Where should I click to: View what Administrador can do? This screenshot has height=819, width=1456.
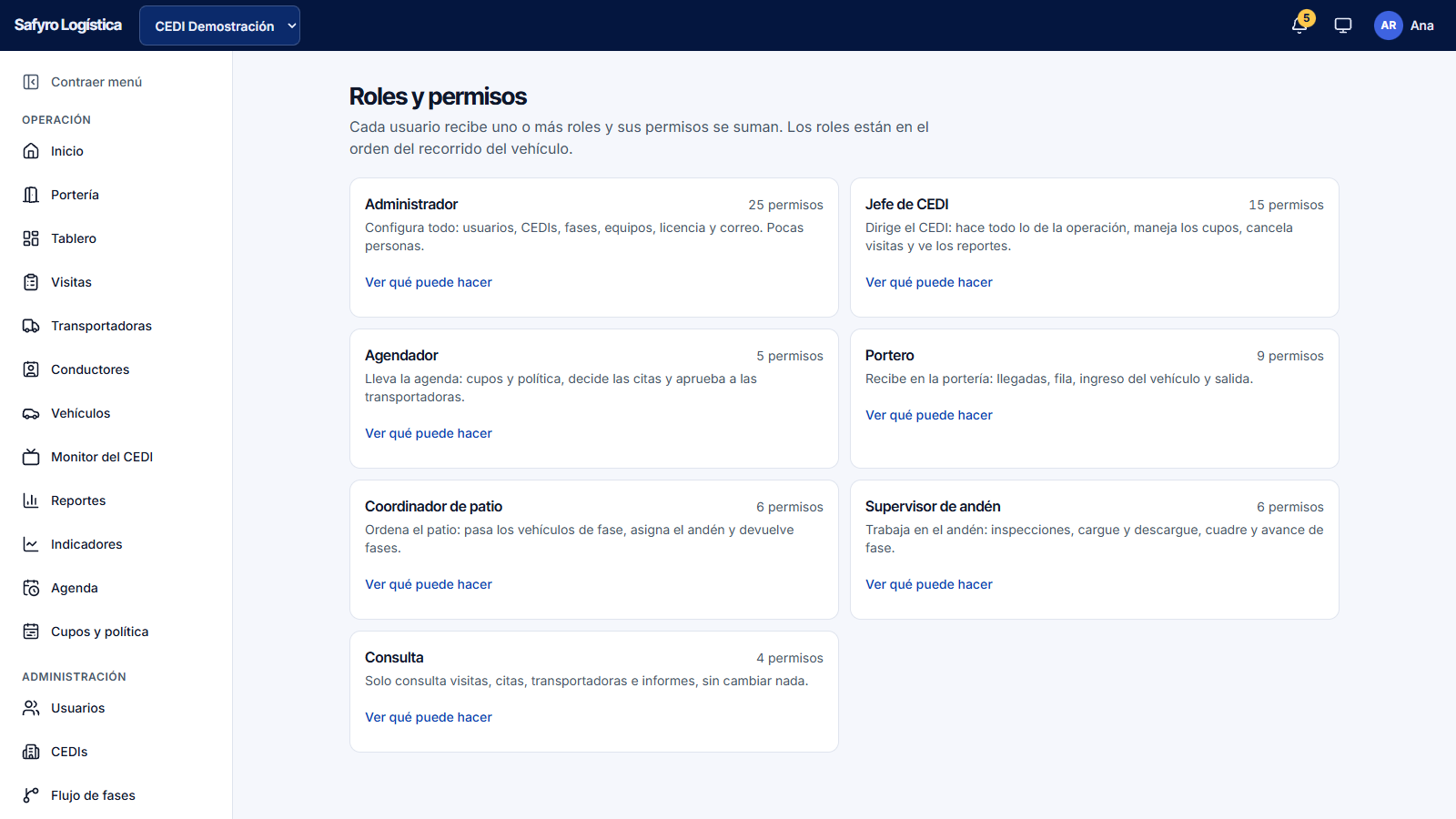(429, 282)
